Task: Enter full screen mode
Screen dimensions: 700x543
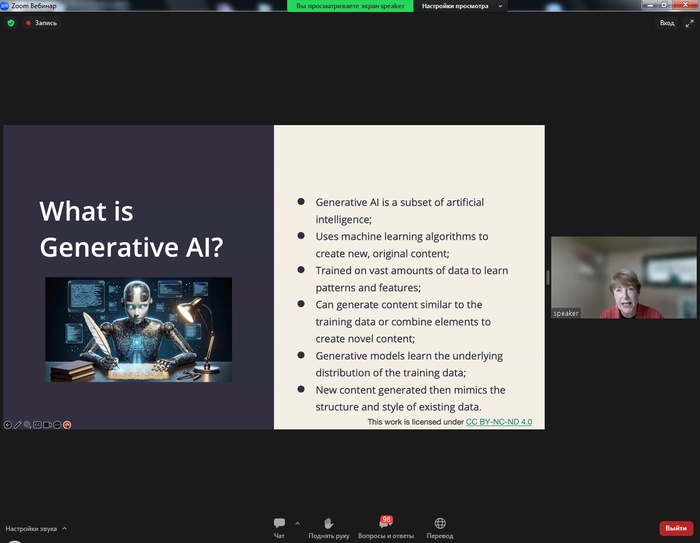Action: 689,22
